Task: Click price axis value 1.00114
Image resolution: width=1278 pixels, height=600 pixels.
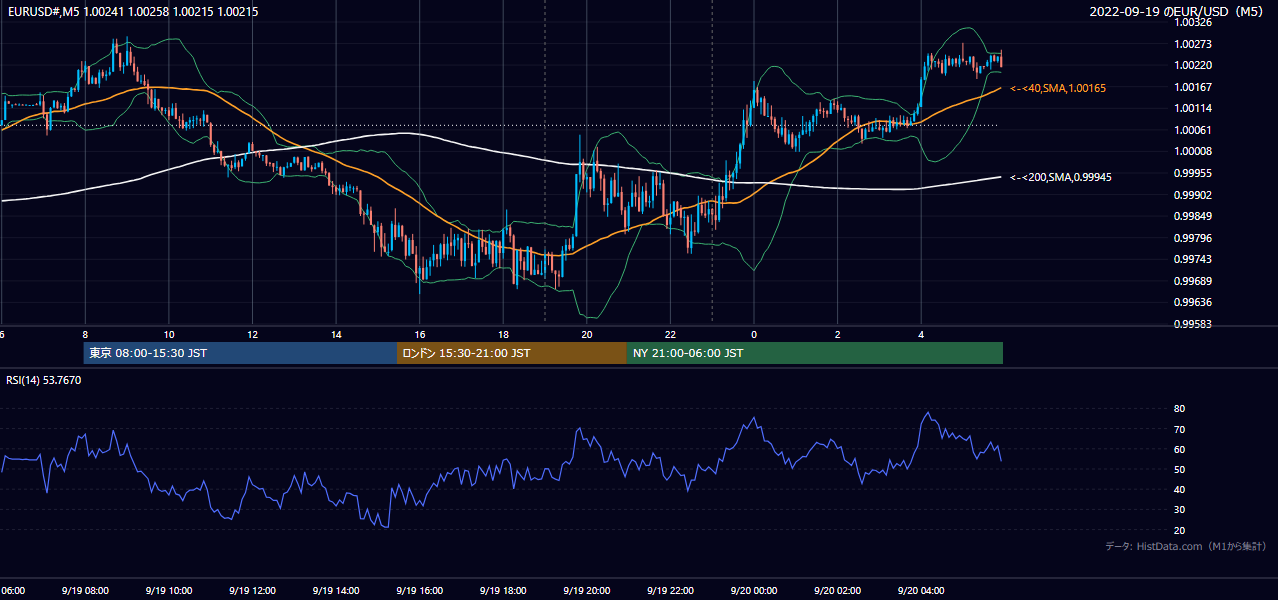Action: (1191, 108)
